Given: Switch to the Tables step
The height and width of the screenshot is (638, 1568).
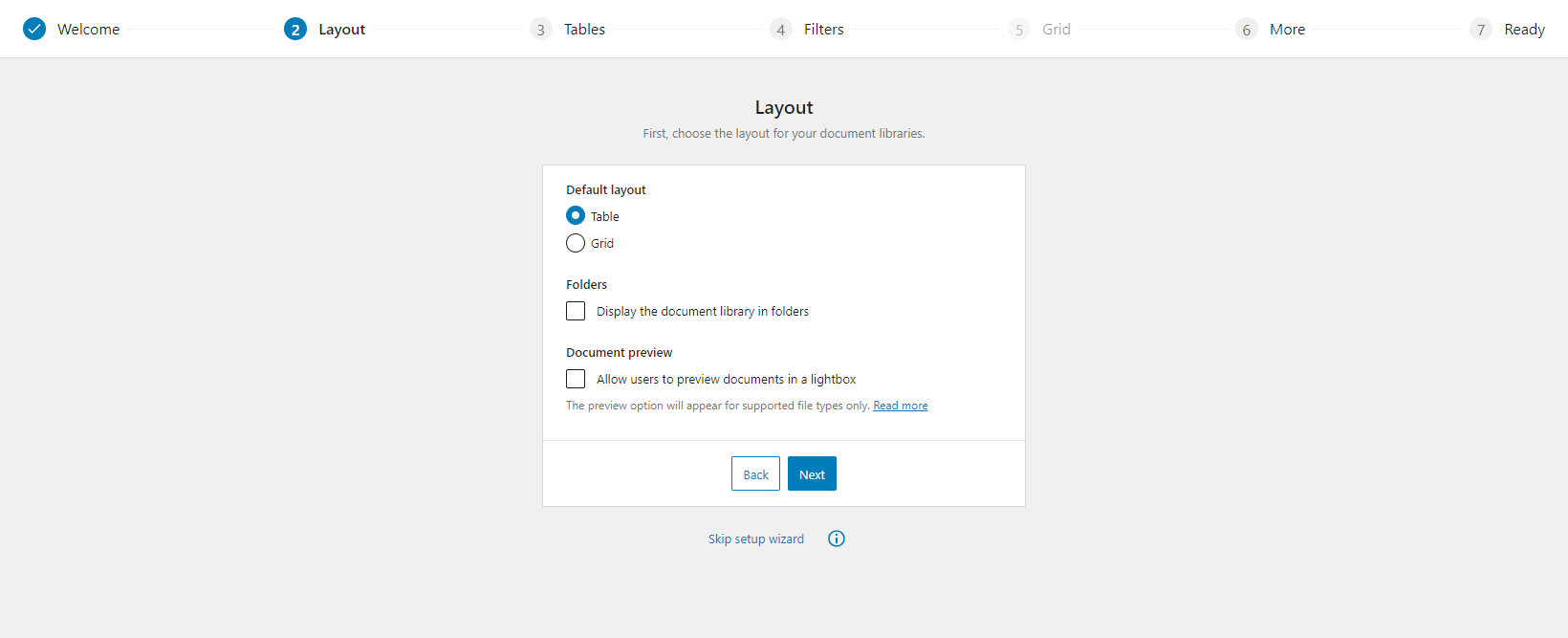Looking at the screenshot, I should [584, 29].
